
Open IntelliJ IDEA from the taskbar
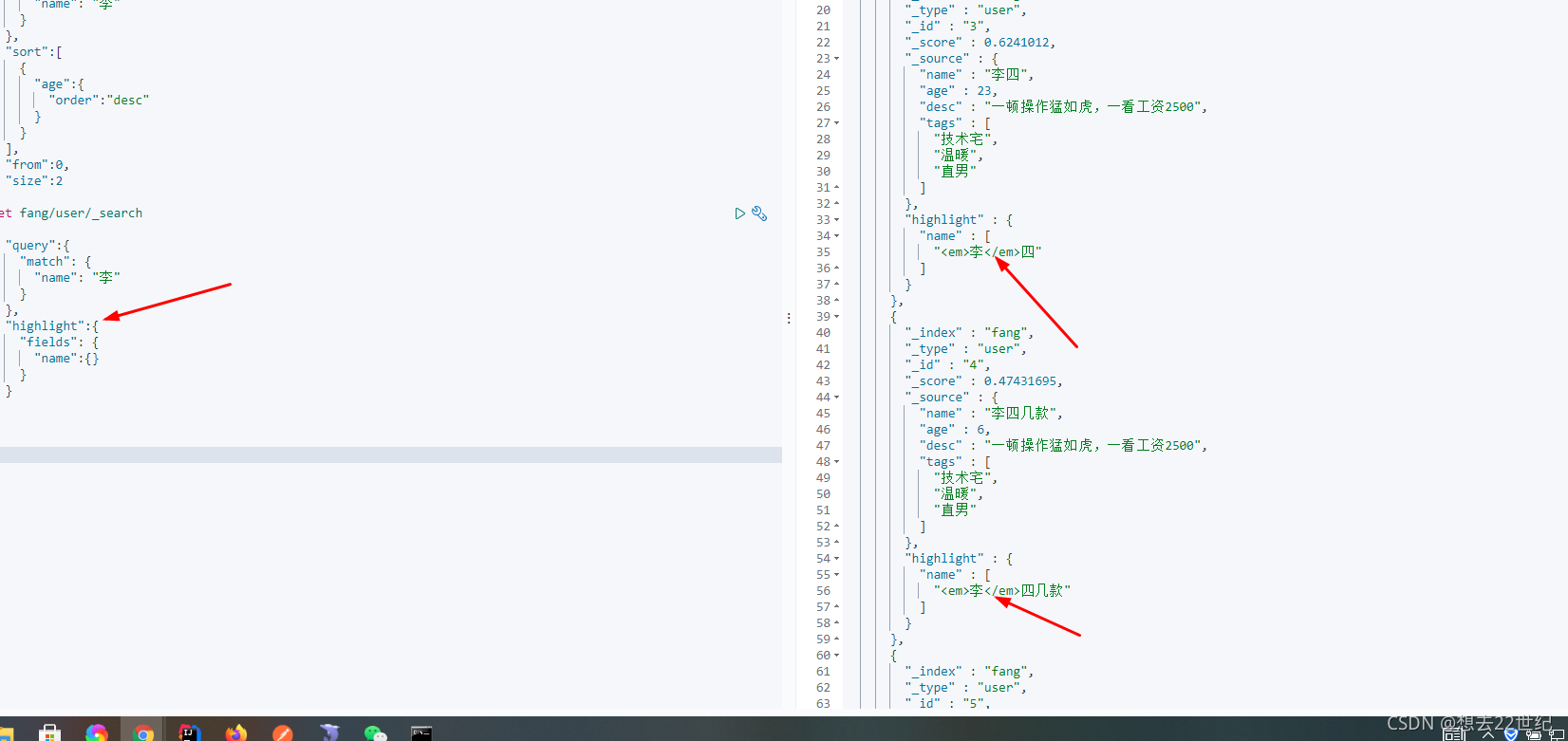point(190,733)
